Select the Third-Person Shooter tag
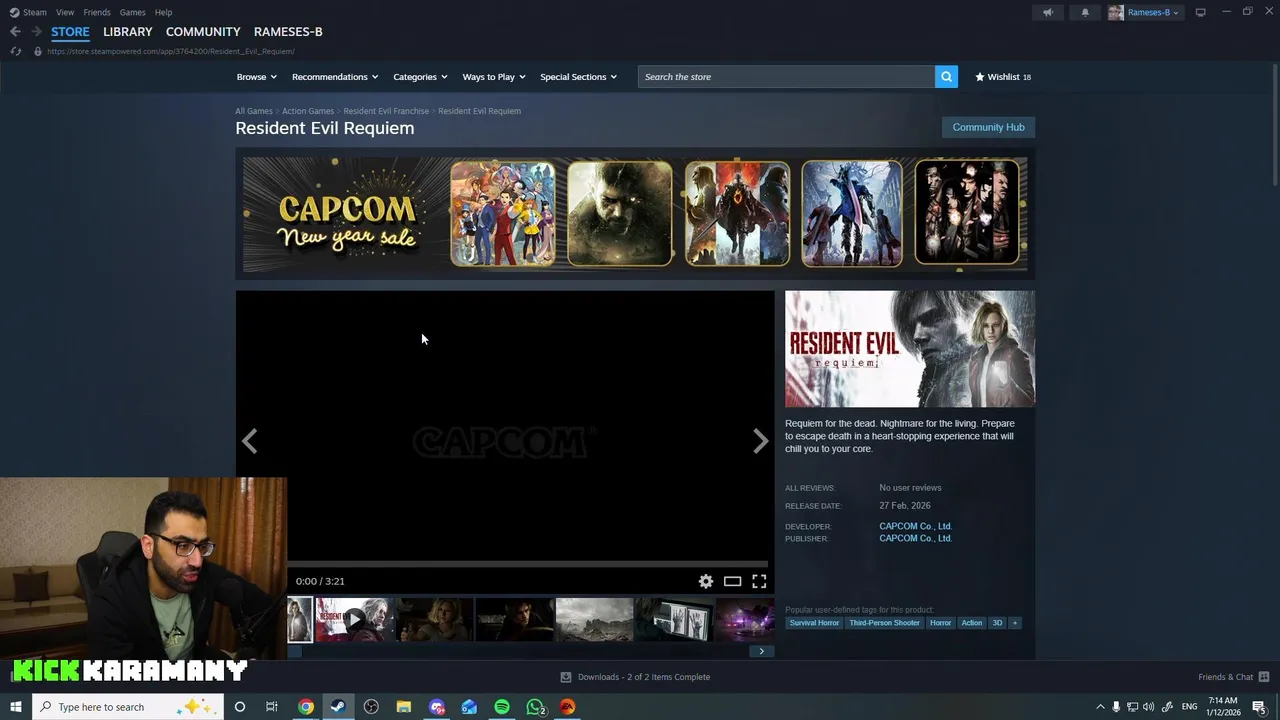 click(x=884, y=623)
